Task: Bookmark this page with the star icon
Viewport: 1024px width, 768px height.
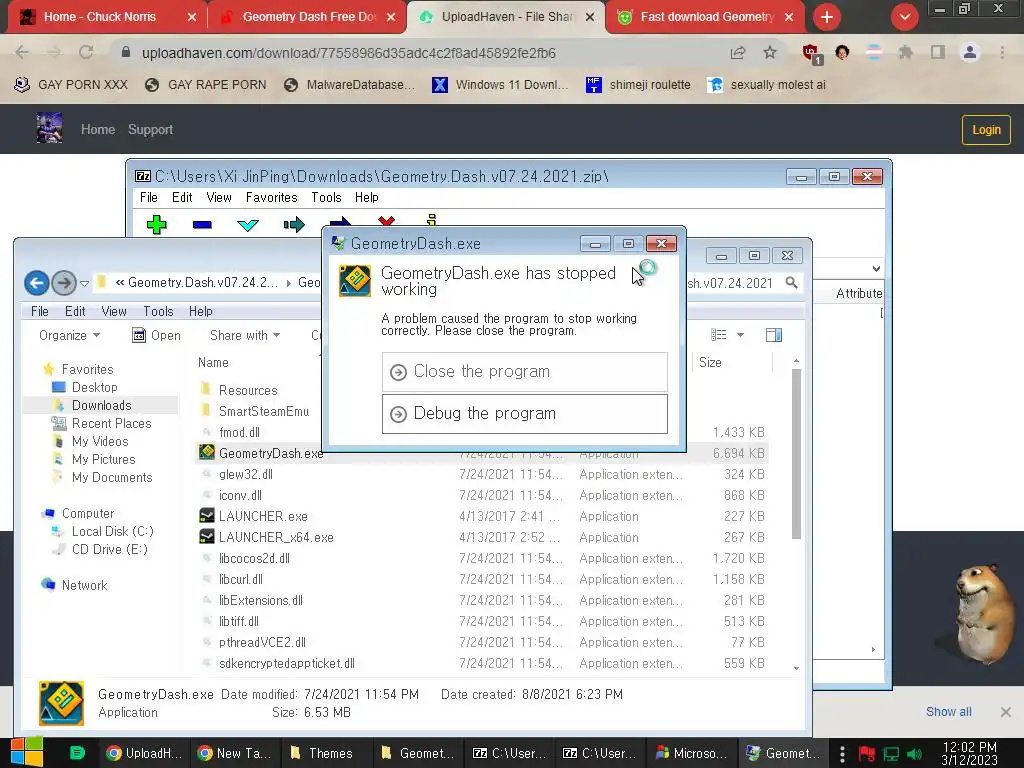Action: 770,52
